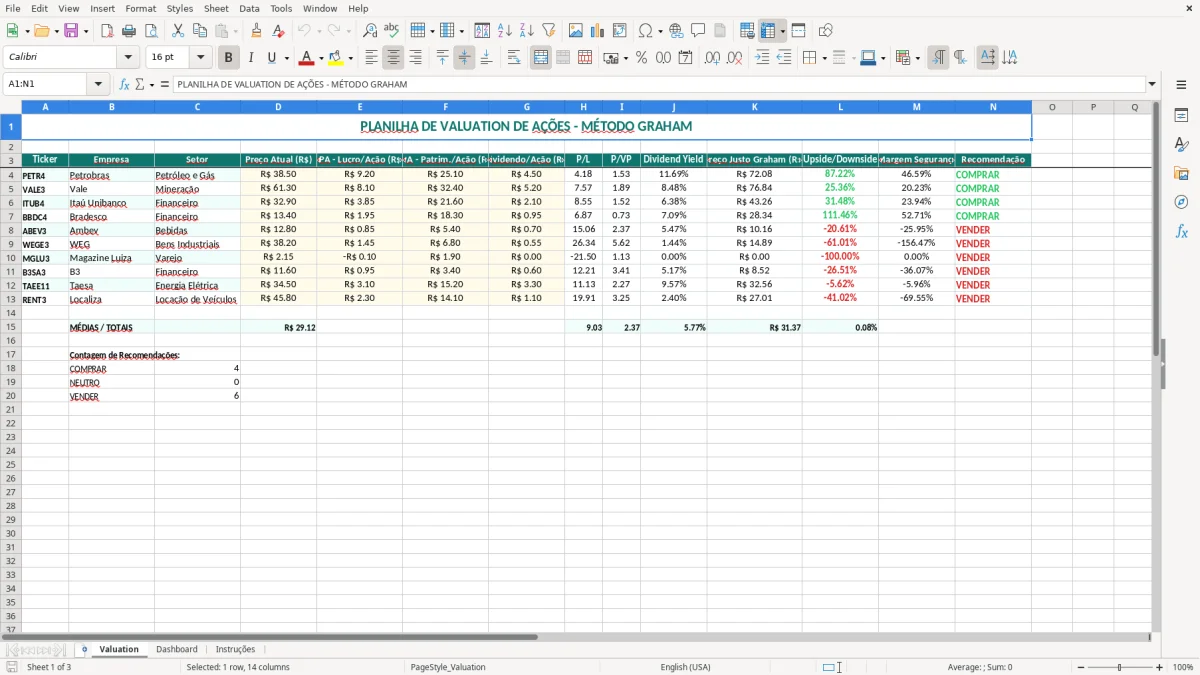Viewport: 1200px width, 675px height.
Task: Open Borders dropdown arrow
Action: point(825,58)
